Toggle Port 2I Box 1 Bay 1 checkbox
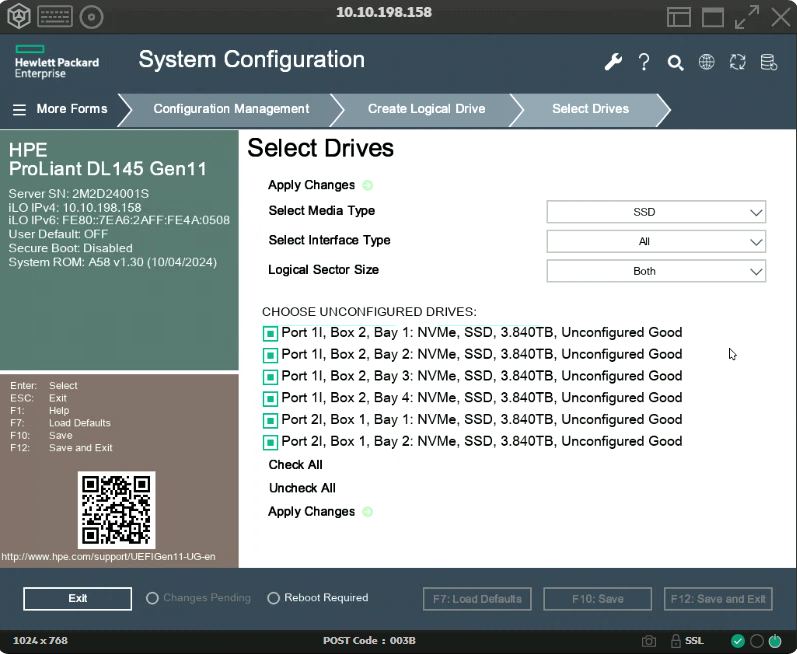 click(x=270, y=421)
